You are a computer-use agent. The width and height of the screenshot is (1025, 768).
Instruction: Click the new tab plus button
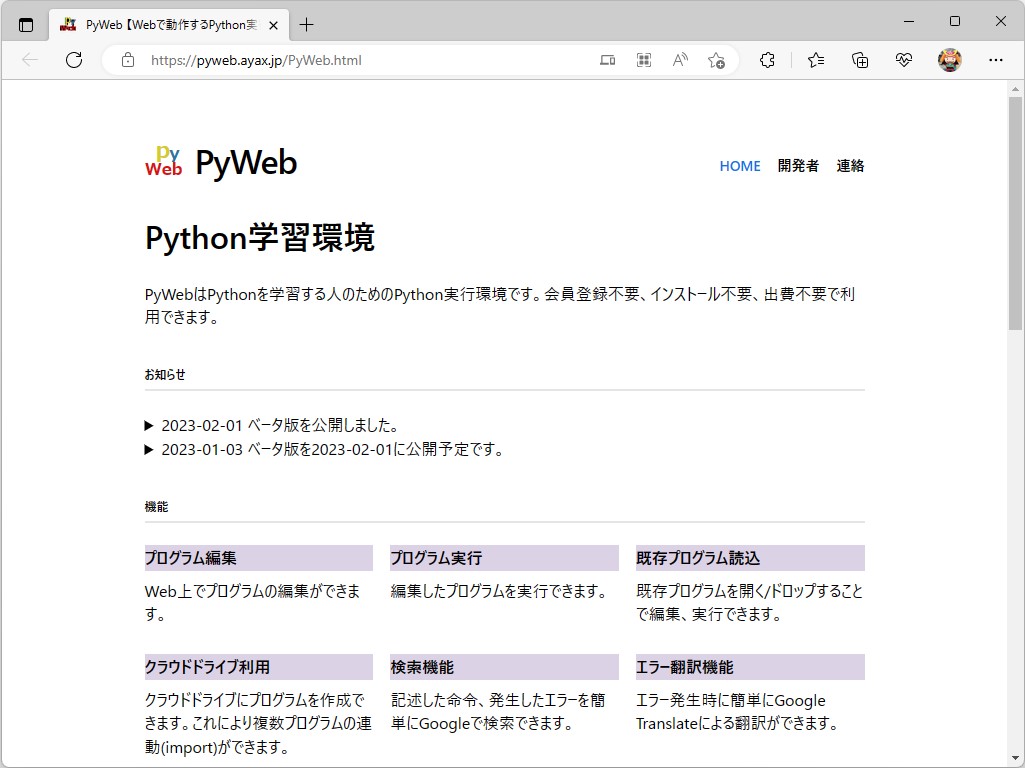coord(305,24)
